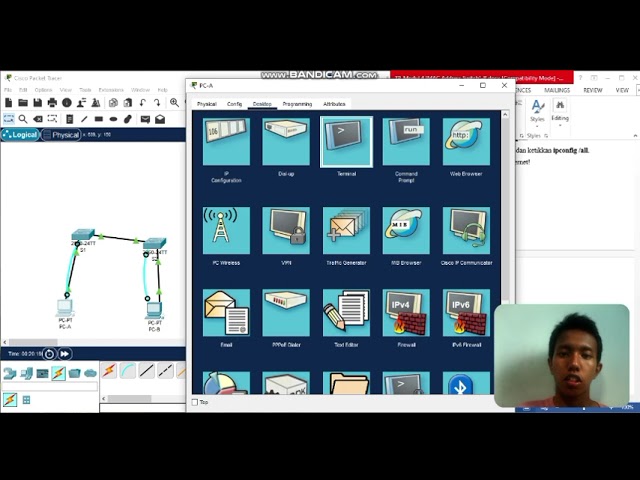640x480 pixels.
Task: Open the MAILINGS tab in Word
Action: tap(557, 90)
